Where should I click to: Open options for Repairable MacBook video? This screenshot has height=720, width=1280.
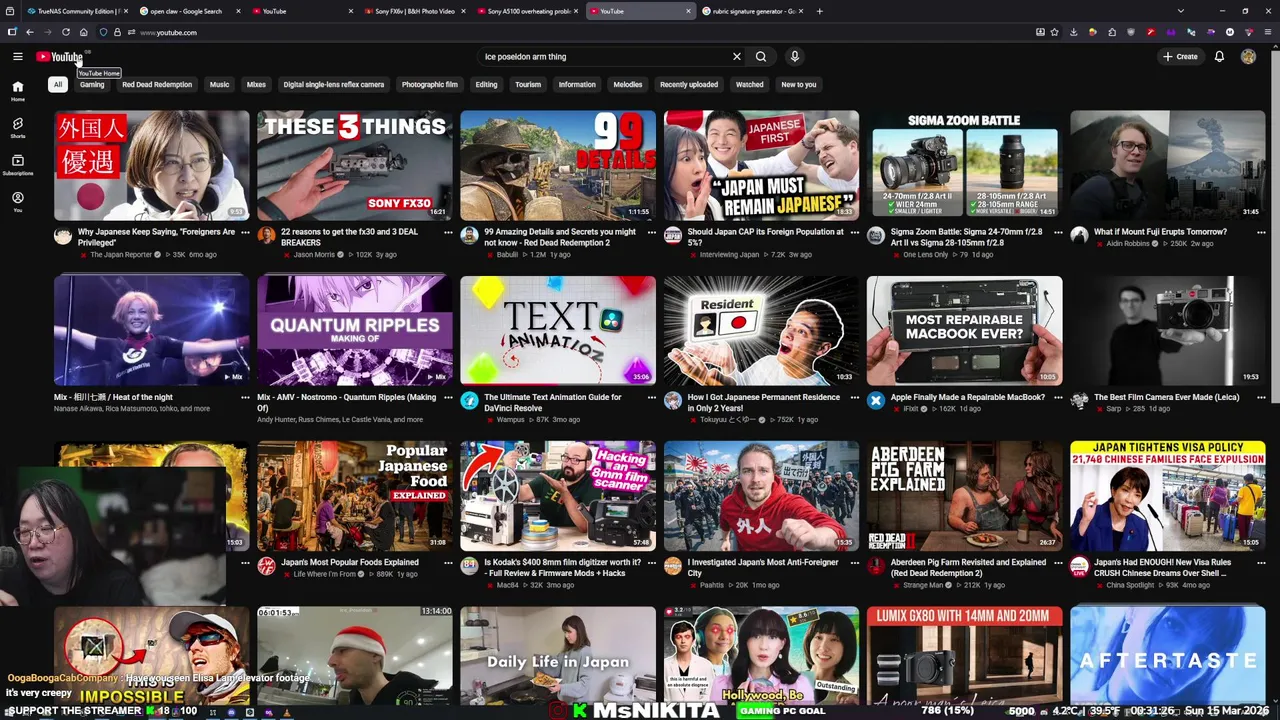coord(1057,397)
